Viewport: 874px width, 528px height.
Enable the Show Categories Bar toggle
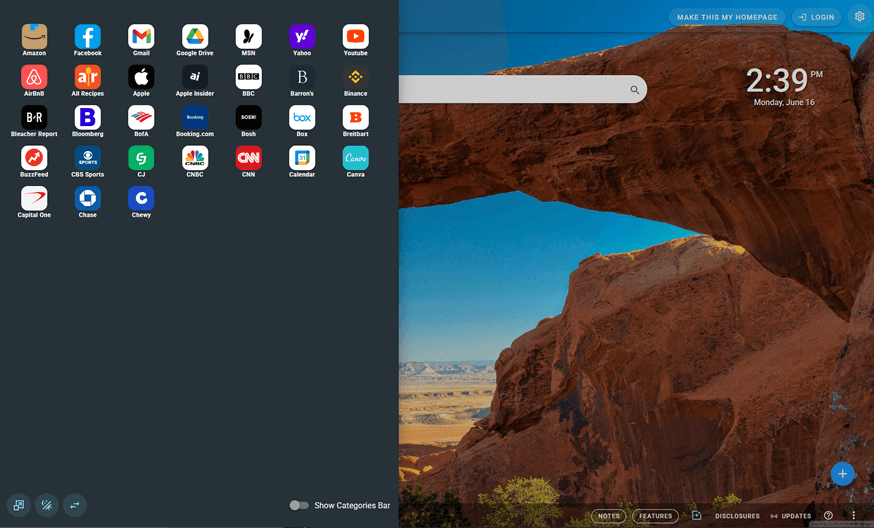(x=299, y=505)
